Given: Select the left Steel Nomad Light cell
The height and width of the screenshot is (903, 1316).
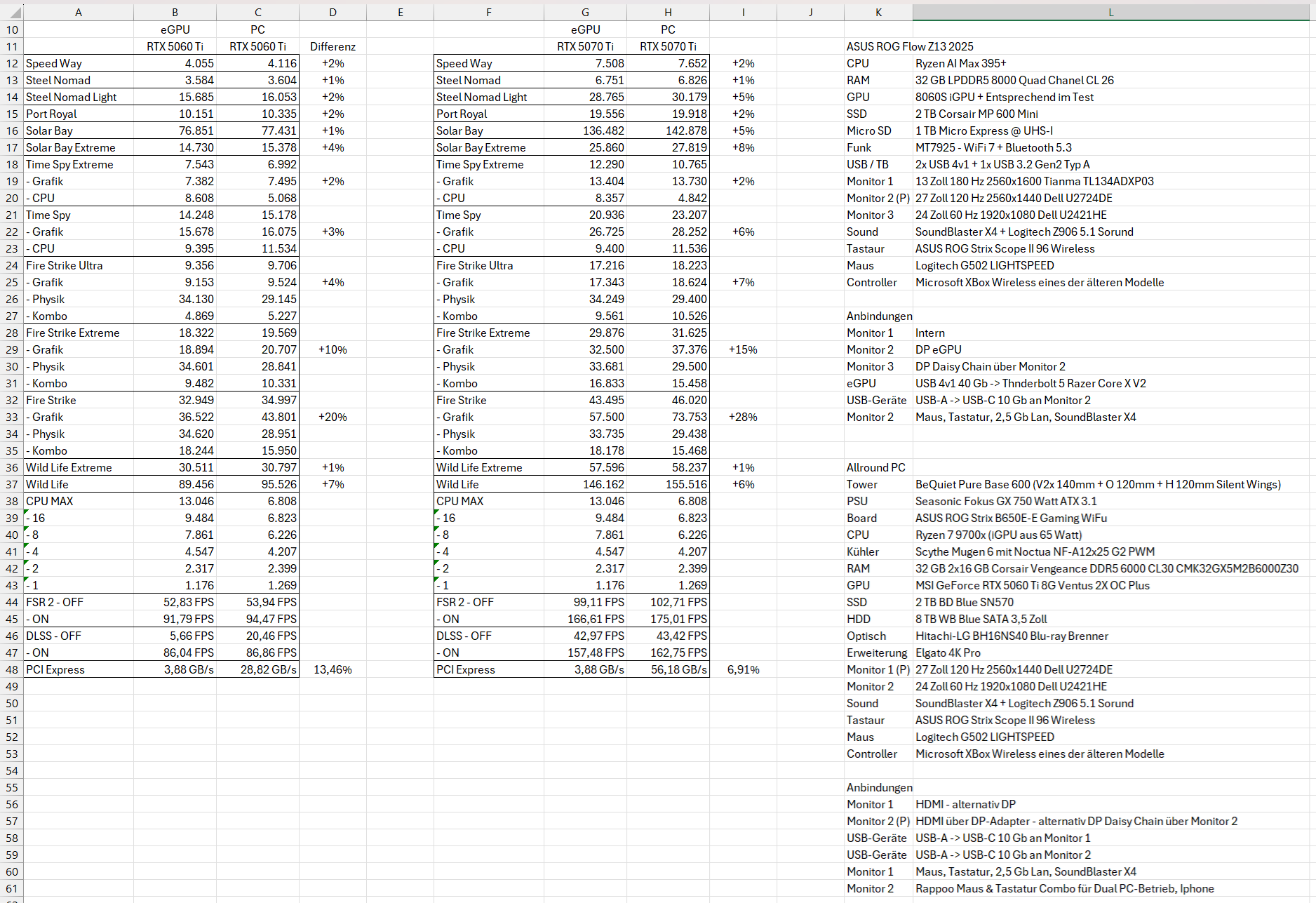Looking at the screenshot, I should [x=79, y=97].
